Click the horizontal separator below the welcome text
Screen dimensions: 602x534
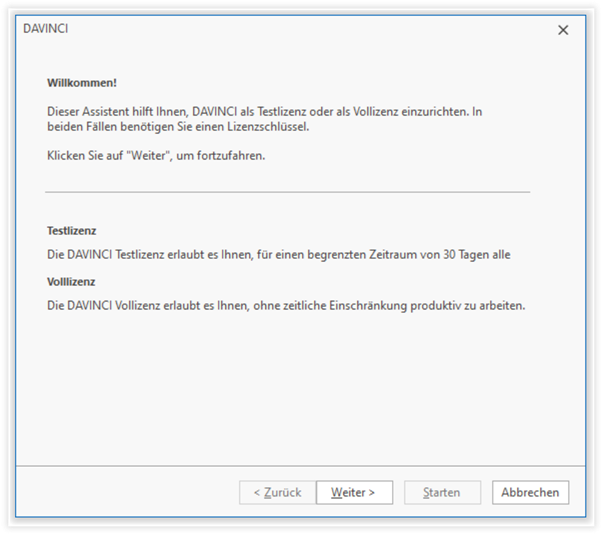coord(288,191)
